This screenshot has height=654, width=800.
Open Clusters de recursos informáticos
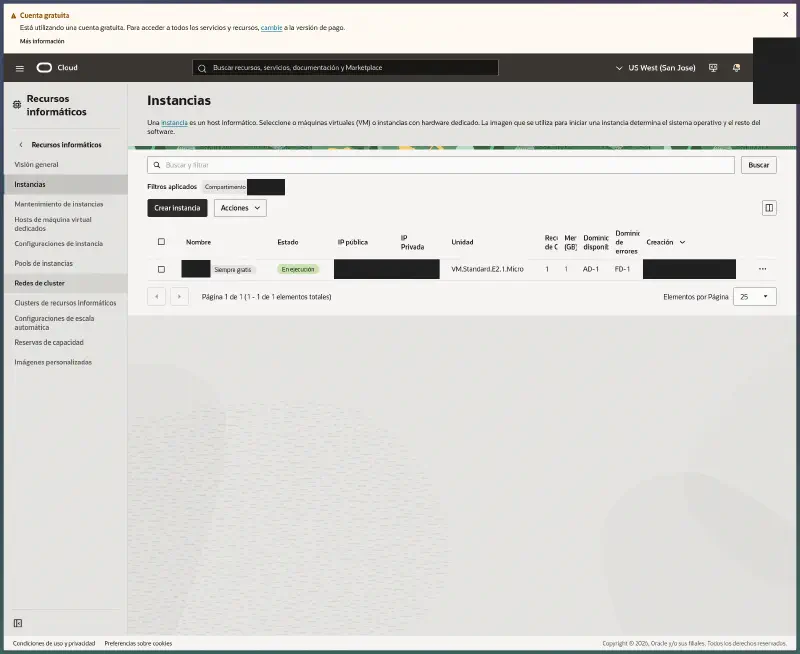pyautogui.click(x=65, y=303)
